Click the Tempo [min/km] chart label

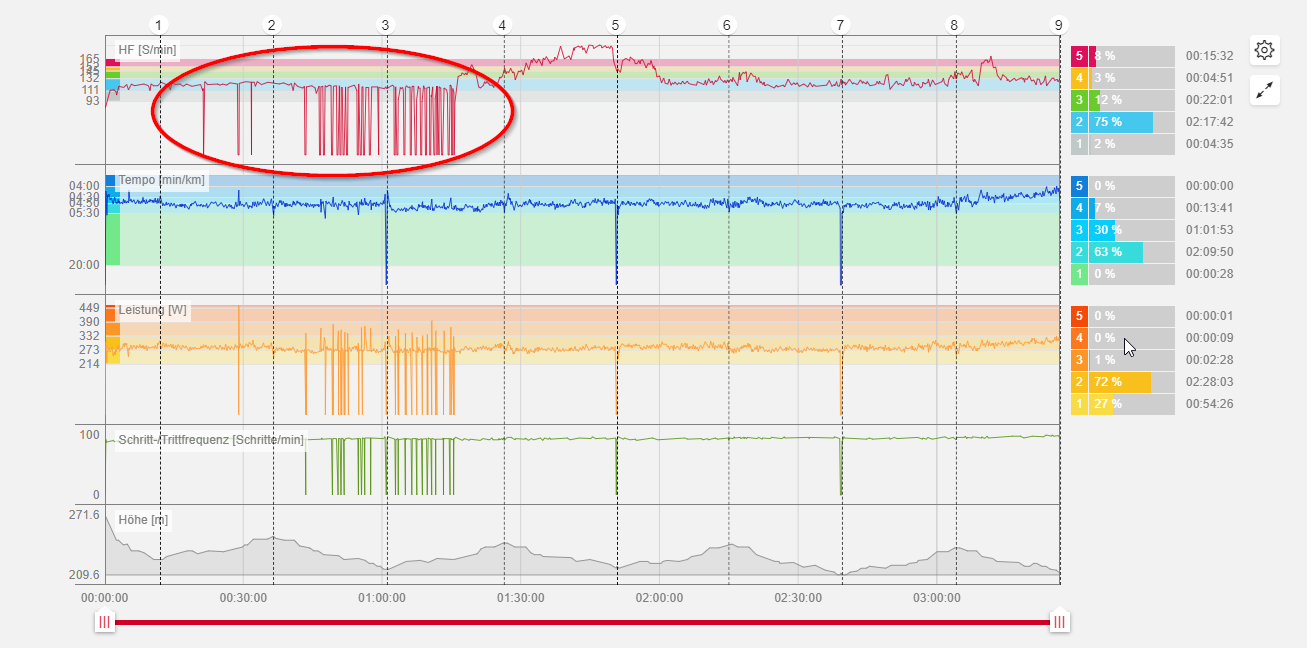(x=161, y=180)
